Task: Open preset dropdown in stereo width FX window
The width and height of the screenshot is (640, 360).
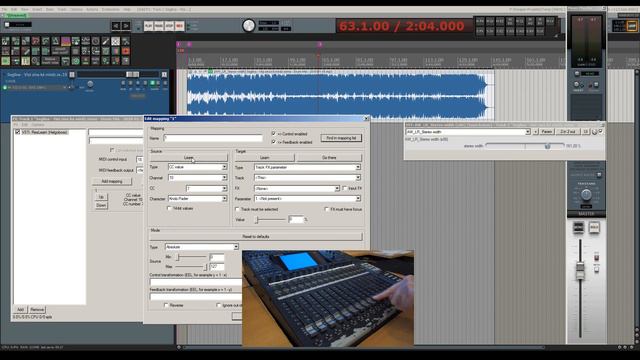Action: coord(468,132)
